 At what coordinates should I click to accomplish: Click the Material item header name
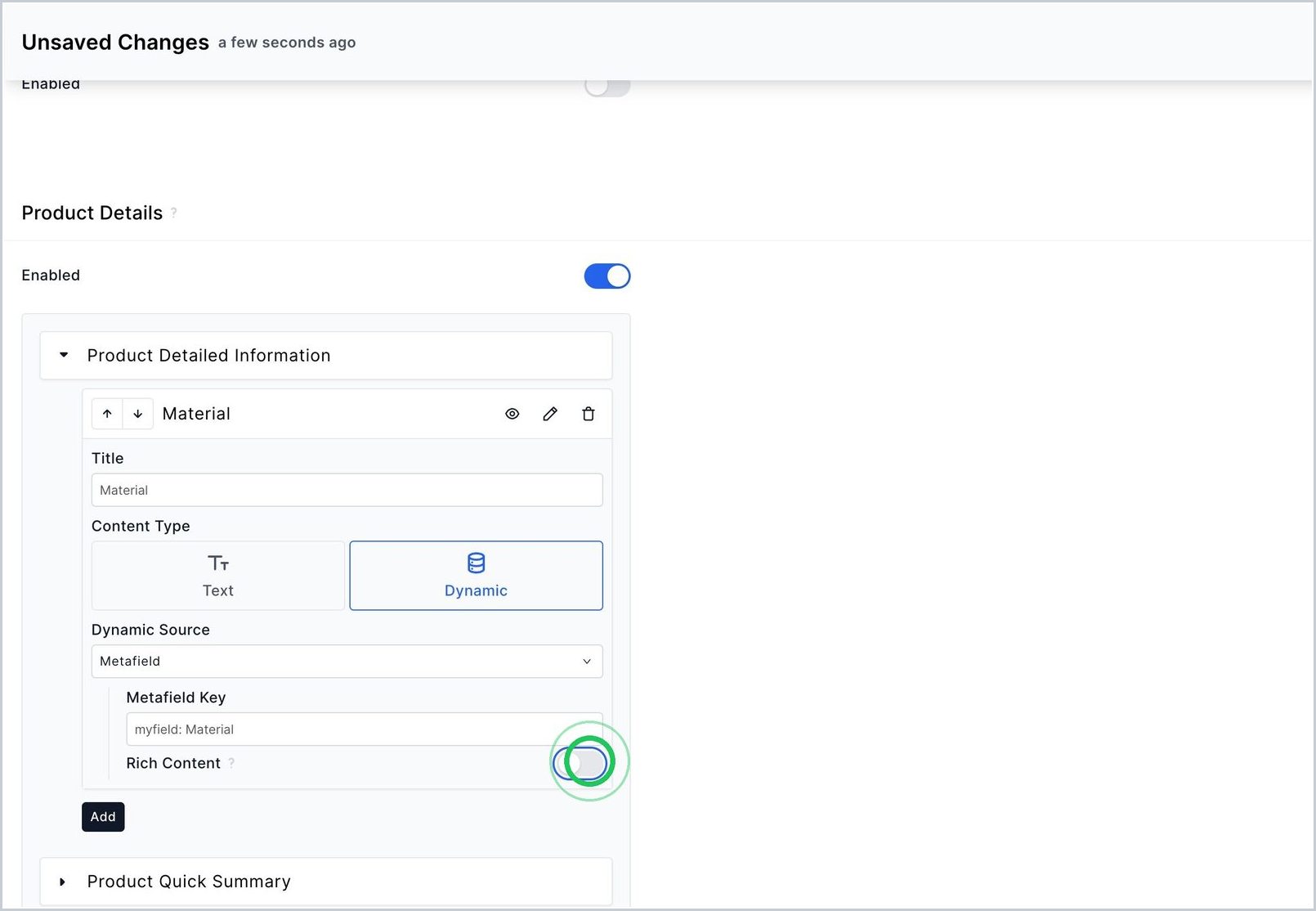click(x=196, y=414)
